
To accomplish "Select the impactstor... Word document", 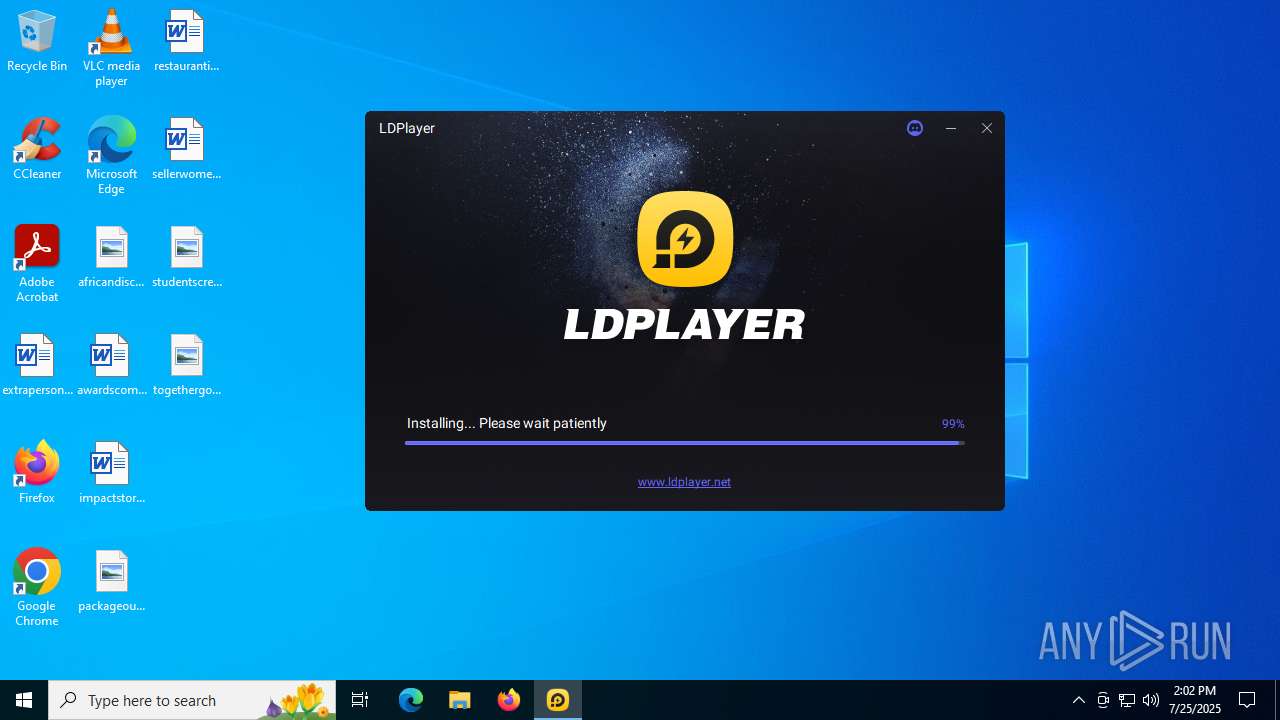I will pos(111,474).
